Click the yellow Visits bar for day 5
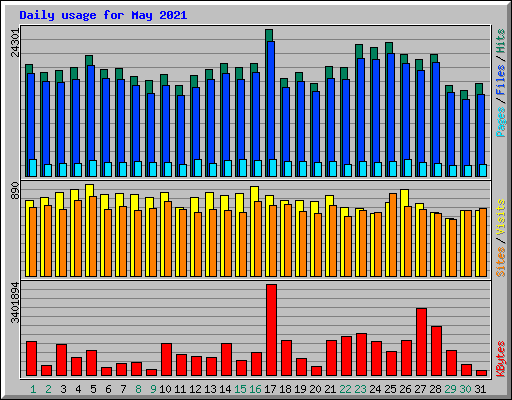 point(89,190)
